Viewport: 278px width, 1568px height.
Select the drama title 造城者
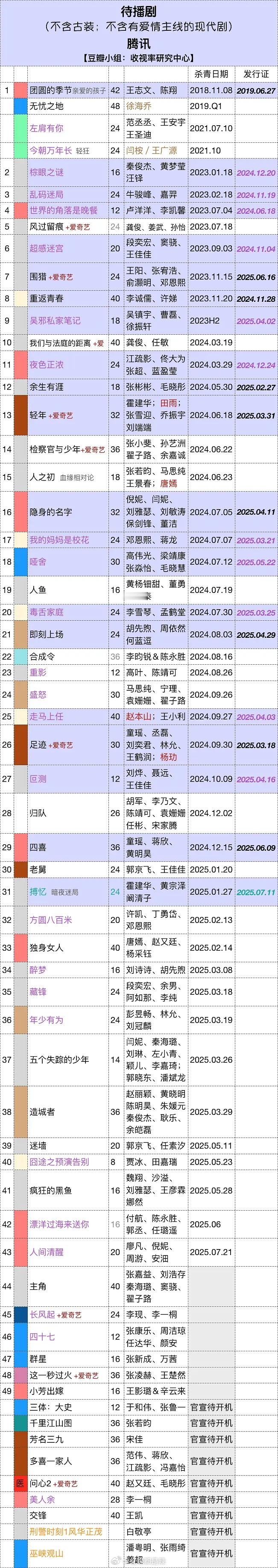tap(42, 1111)
